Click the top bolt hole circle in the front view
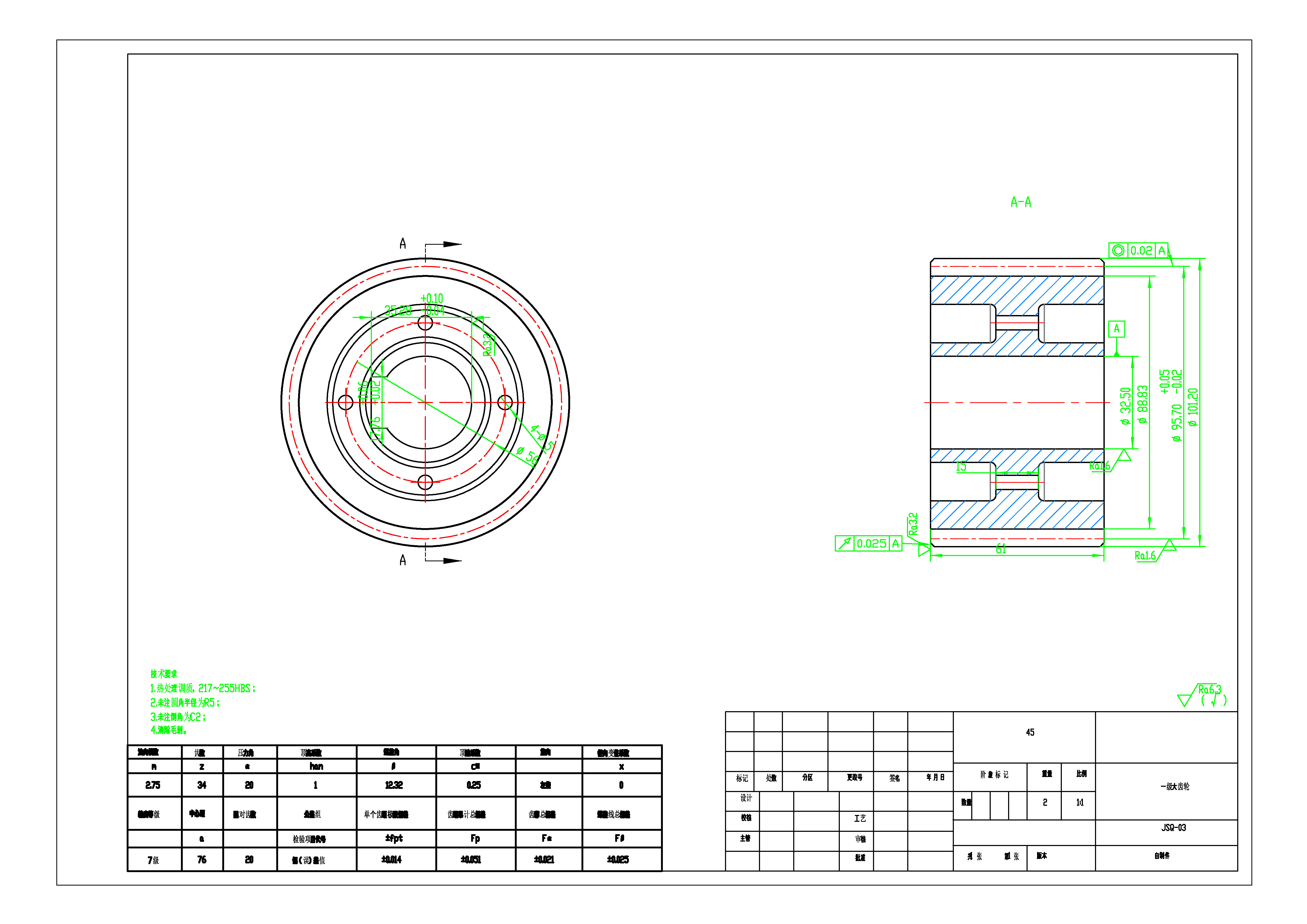The image size is (1307, 924). (x=425, y=323)
